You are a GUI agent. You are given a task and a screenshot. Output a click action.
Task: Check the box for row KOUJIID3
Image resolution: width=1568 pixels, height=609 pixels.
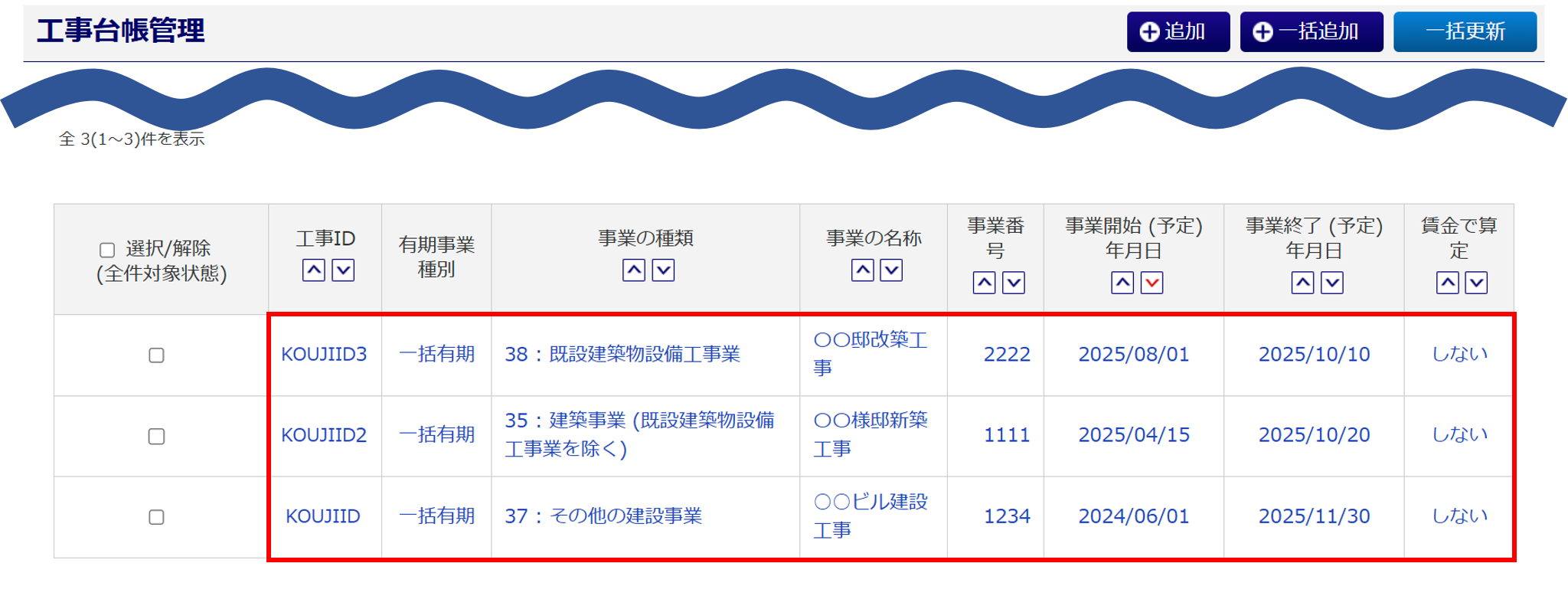pyautogui.click(x=156, y=355)
